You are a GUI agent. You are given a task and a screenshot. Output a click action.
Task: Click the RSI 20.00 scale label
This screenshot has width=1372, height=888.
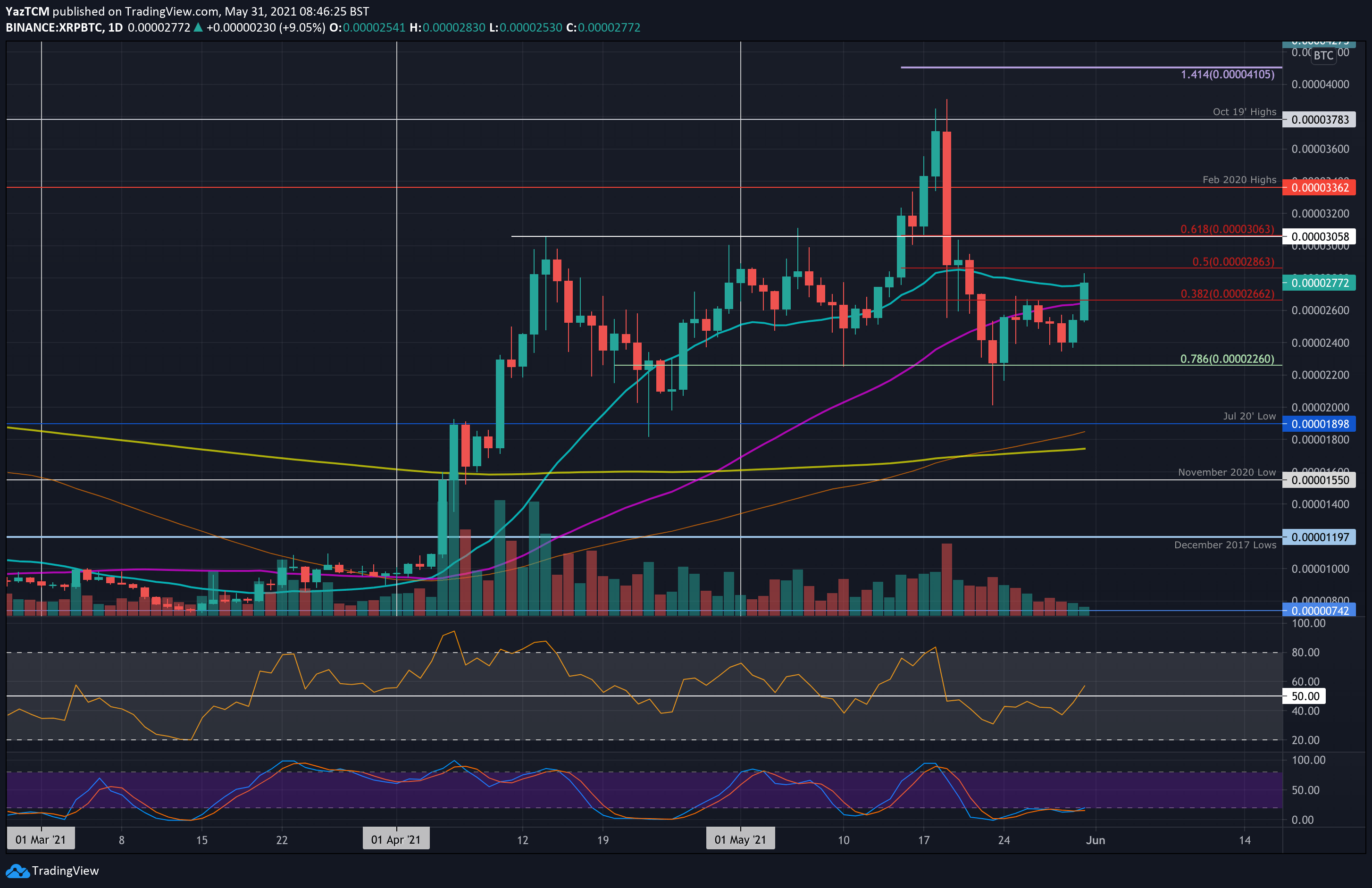pyautogui.click(x=1305, y=740)
